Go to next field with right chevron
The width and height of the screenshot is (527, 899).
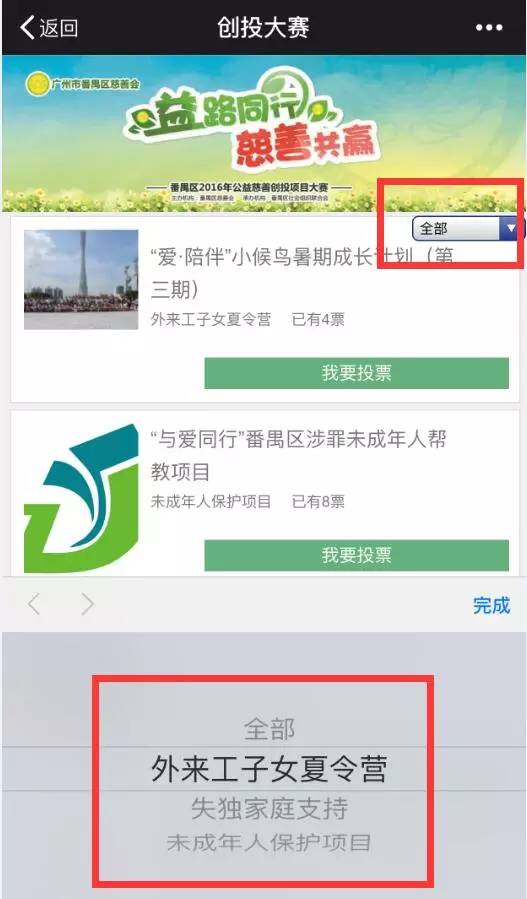(x=87, y=604)
